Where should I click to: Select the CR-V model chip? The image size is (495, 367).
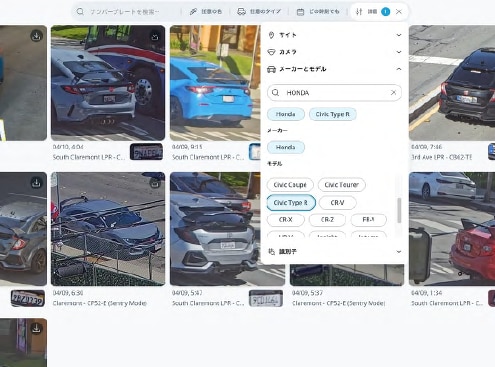tap(337, 203)
